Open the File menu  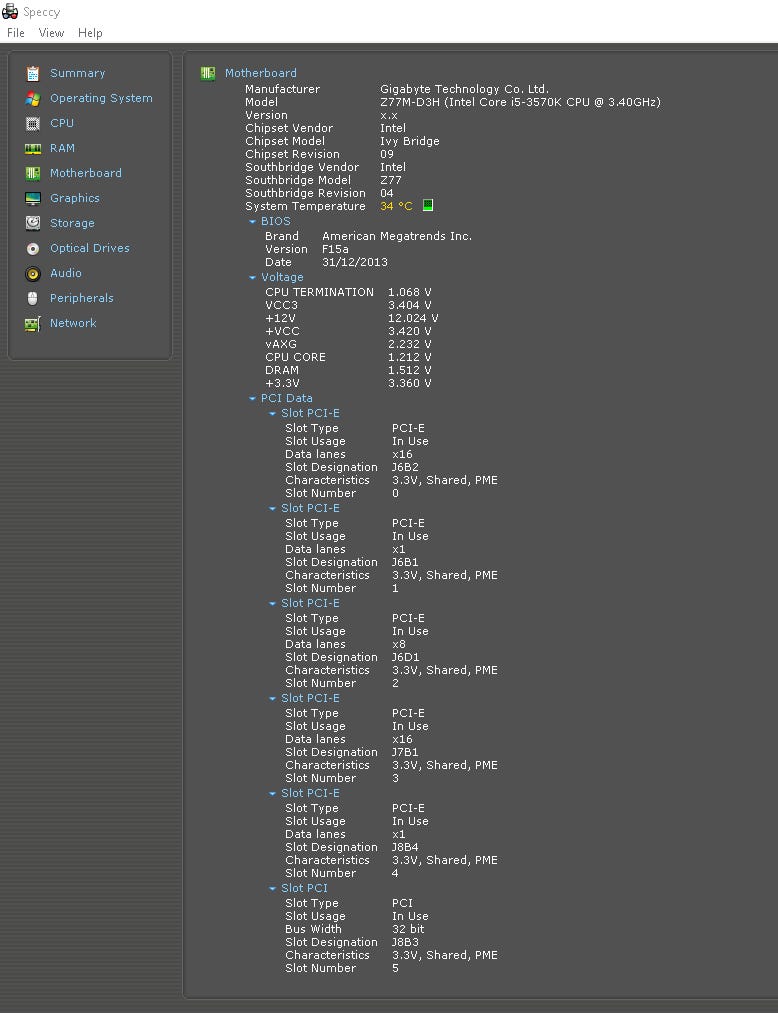click(x=16, y=33)
